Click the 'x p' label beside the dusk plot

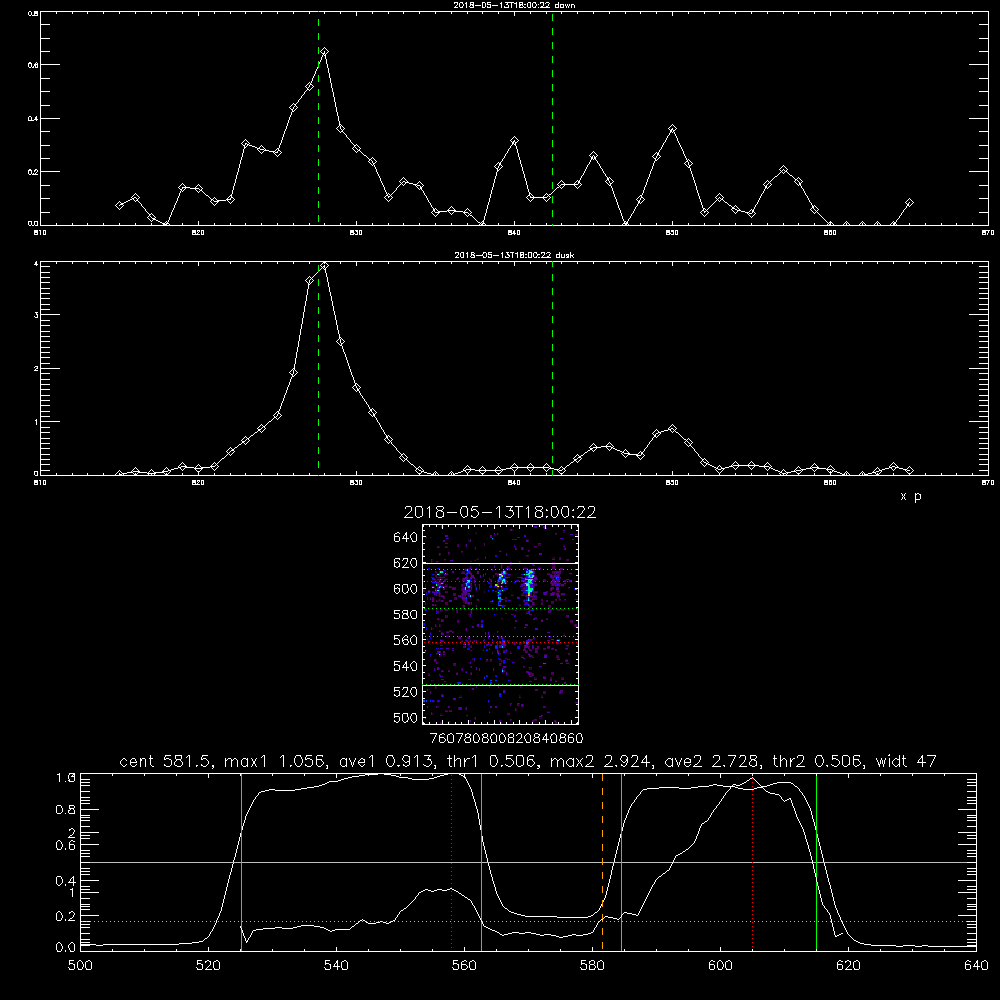click(910, 496)
